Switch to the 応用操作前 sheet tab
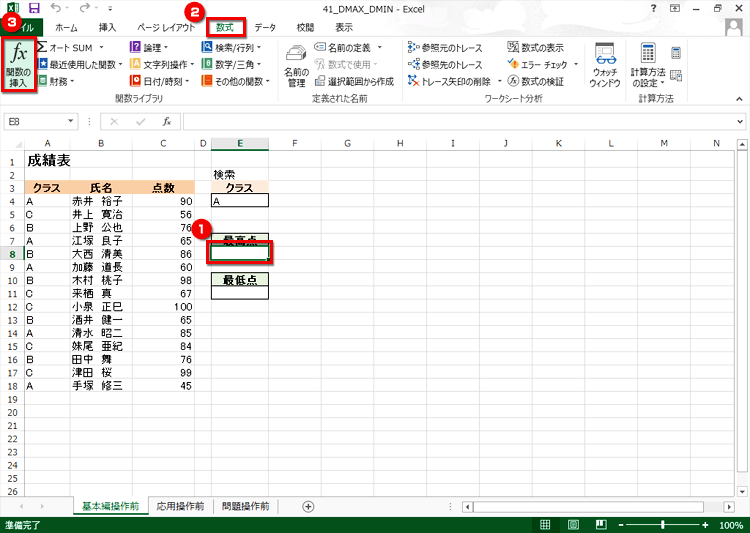This screenshot has width=750, height=533. tap(180, 506)
